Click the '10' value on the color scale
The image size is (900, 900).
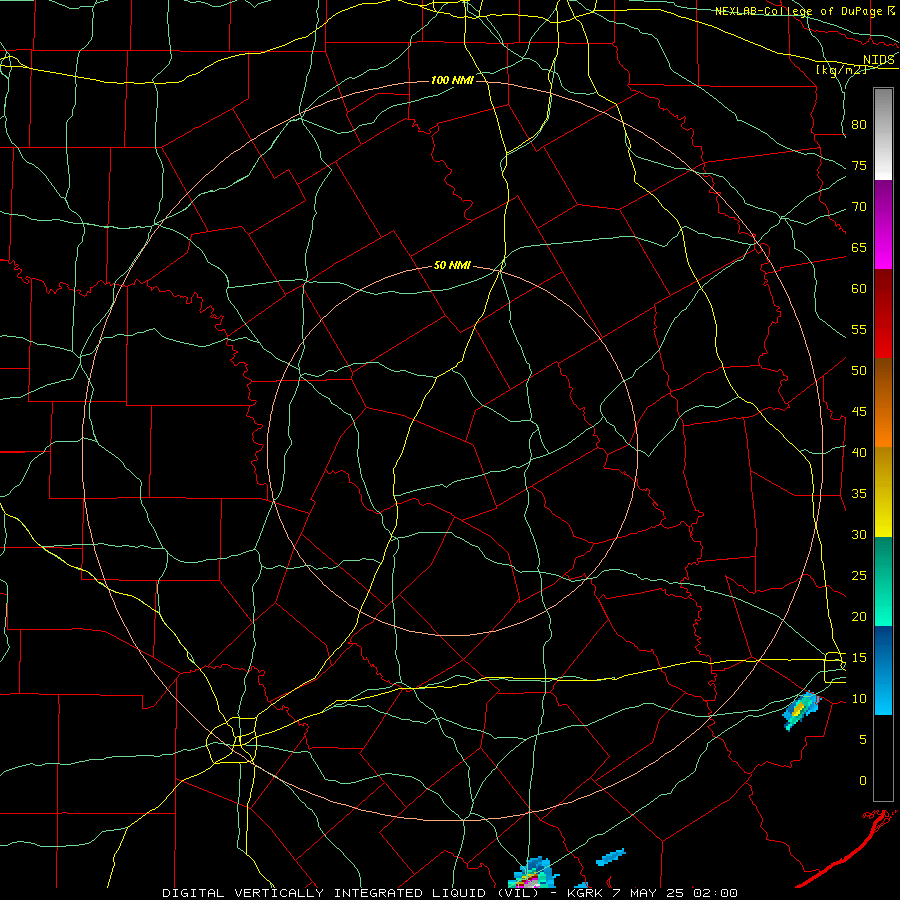click(859, 699)
